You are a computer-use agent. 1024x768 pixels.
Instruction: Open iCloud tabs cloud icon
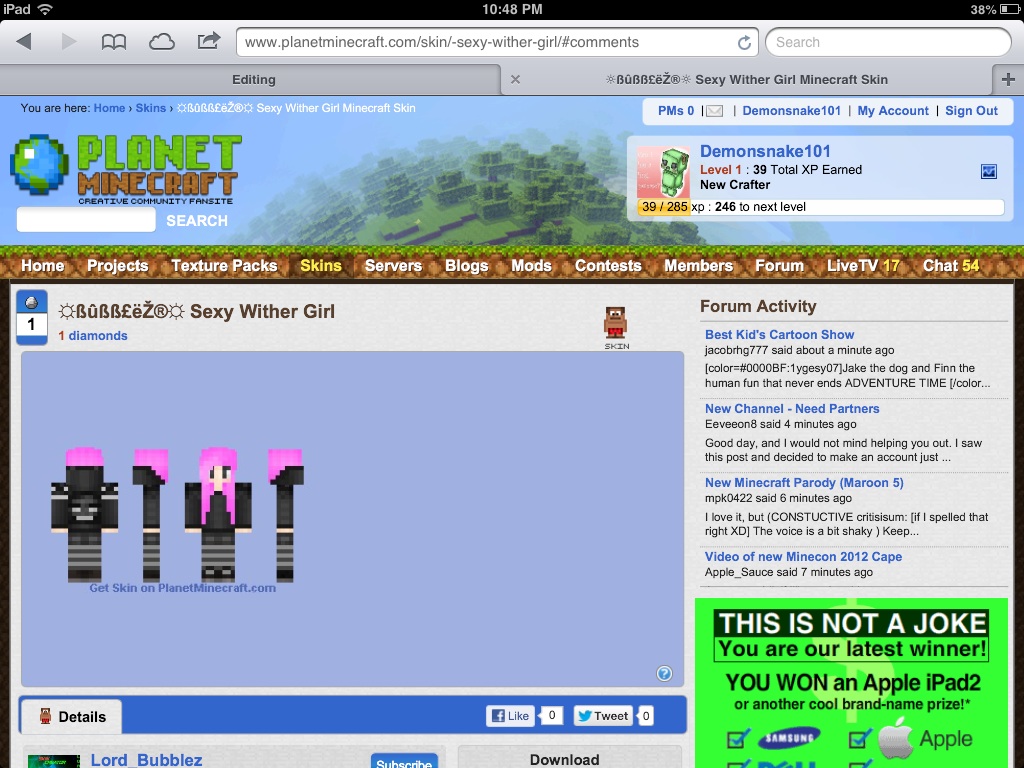click(161, 42)
